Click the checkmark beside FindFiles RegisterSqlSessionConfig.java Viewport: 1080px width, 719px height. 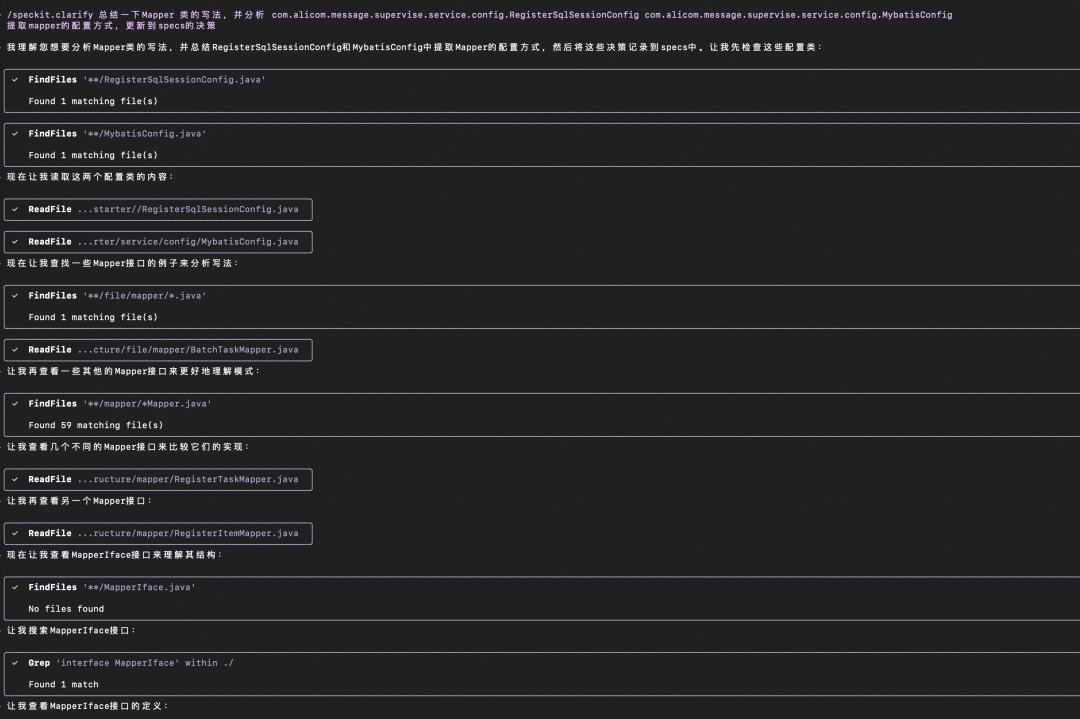[x=15, y=80]
